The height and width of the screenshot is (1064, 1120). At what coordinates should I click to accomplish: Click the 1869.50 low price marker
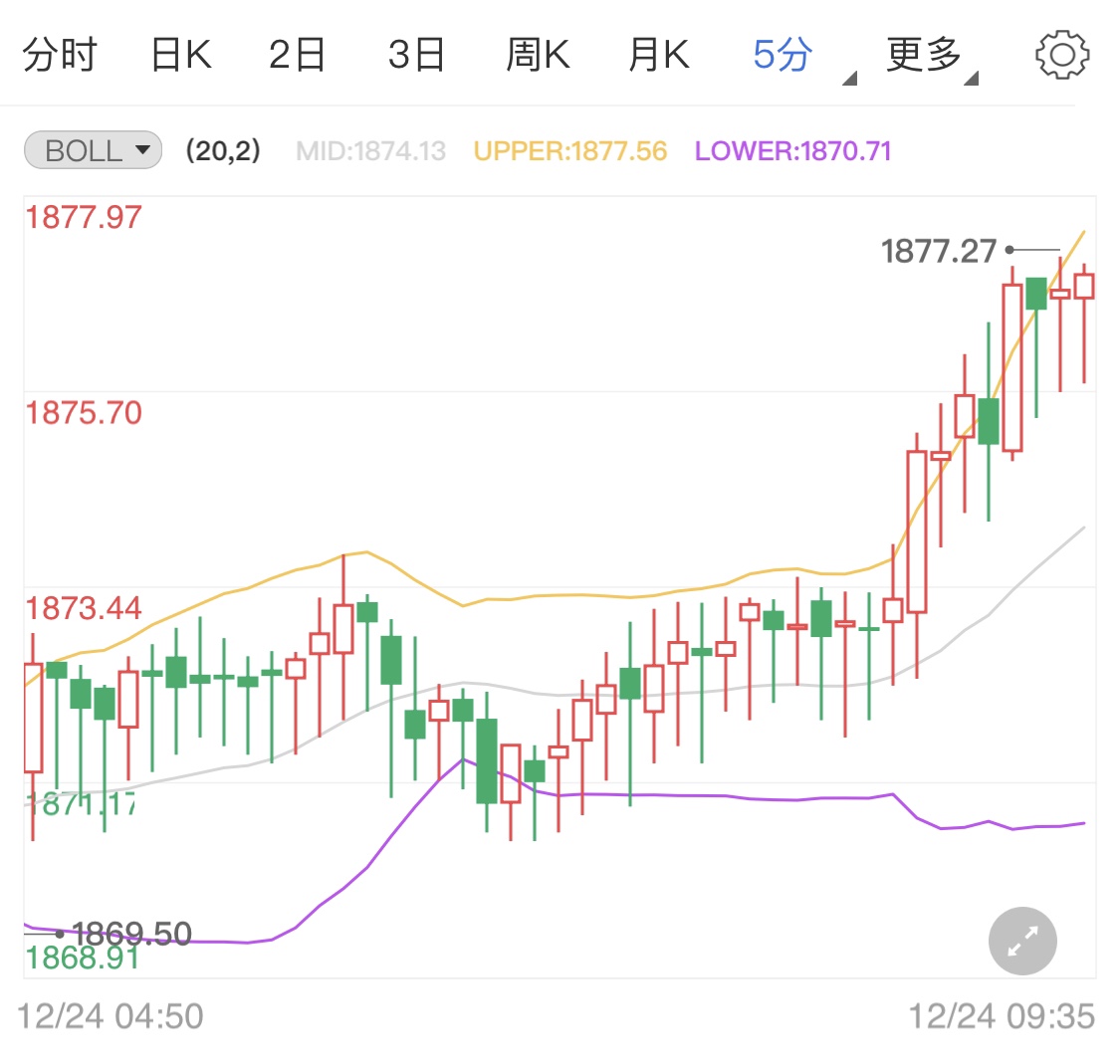coord(131,934)
